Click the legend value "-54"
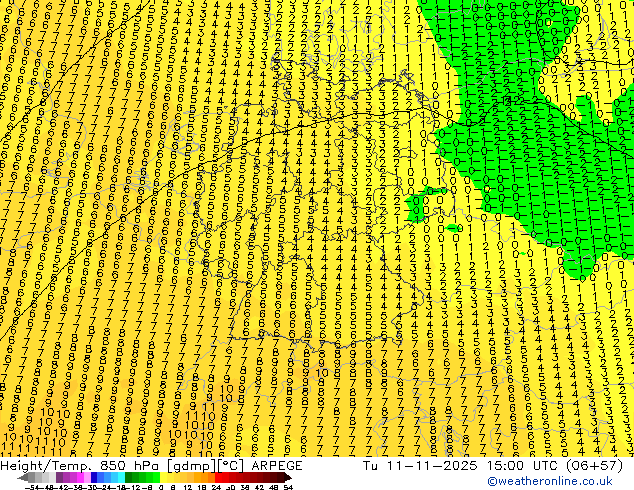Screen dimensions: 634x490 coord(32,487)
